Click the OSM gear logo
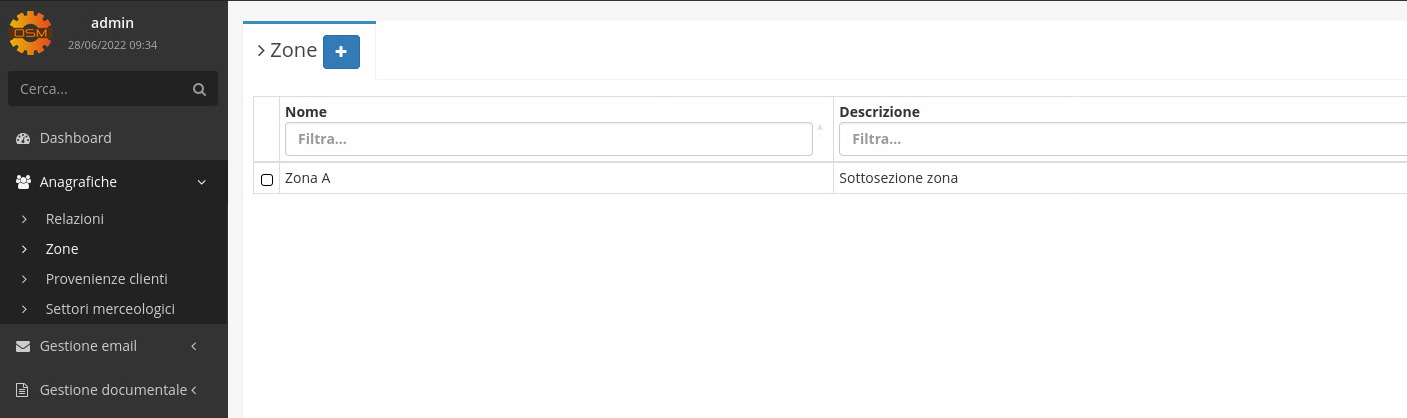The image size is (1407, 418). click(30, 33)
